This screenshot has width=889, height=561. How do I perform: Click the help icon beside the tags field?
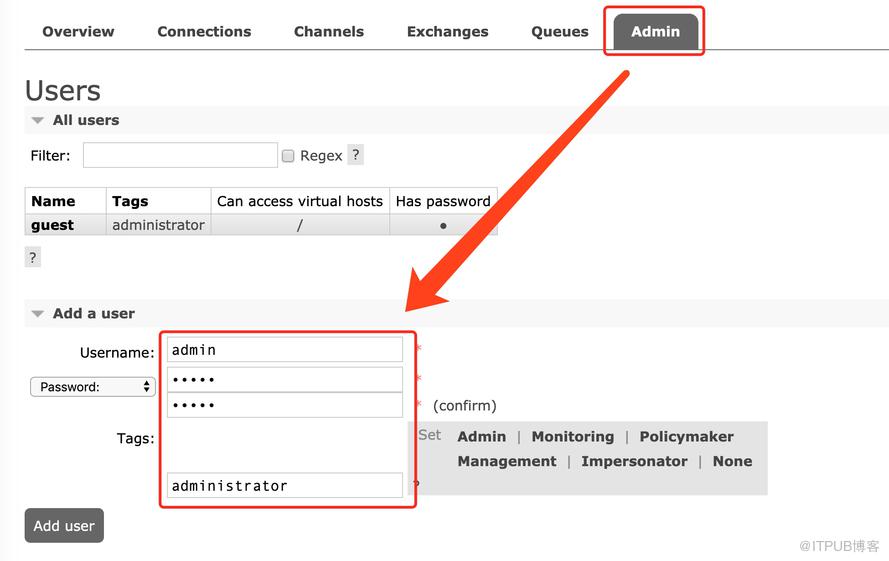(416, 484)
